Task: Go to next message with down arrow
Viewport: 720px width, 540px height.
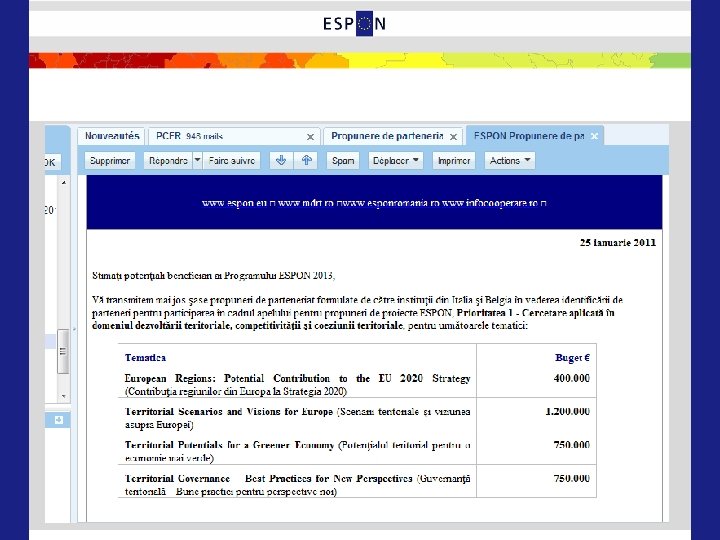Action: 281,161
